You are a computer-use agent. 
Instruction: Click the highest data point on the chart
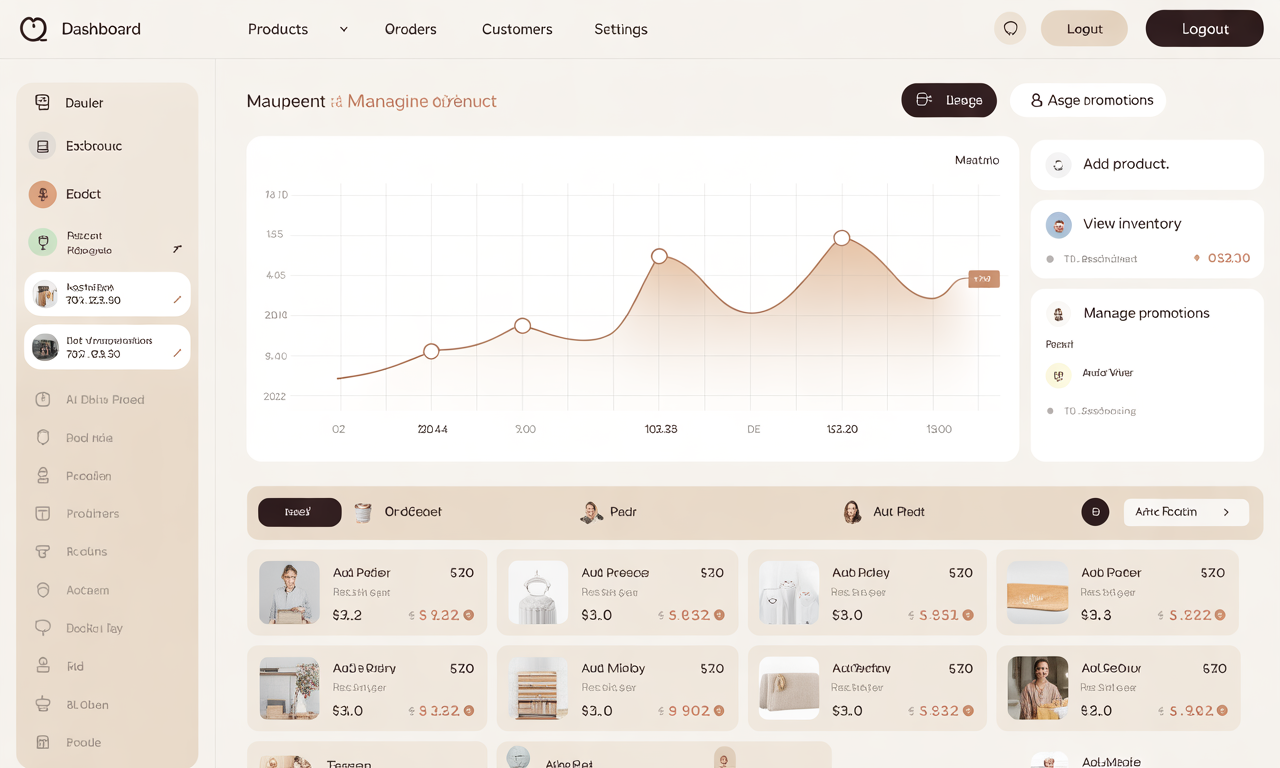(x=842, y=238)
